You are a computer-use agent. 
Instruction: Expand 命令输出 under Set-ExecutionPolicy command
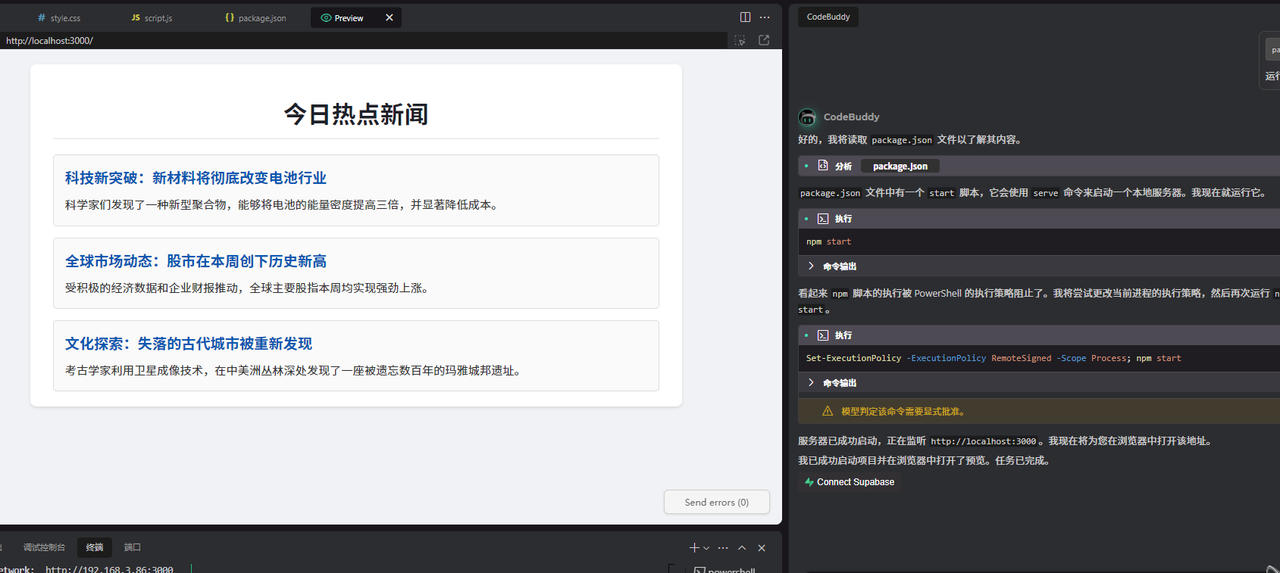pos(832,382)
